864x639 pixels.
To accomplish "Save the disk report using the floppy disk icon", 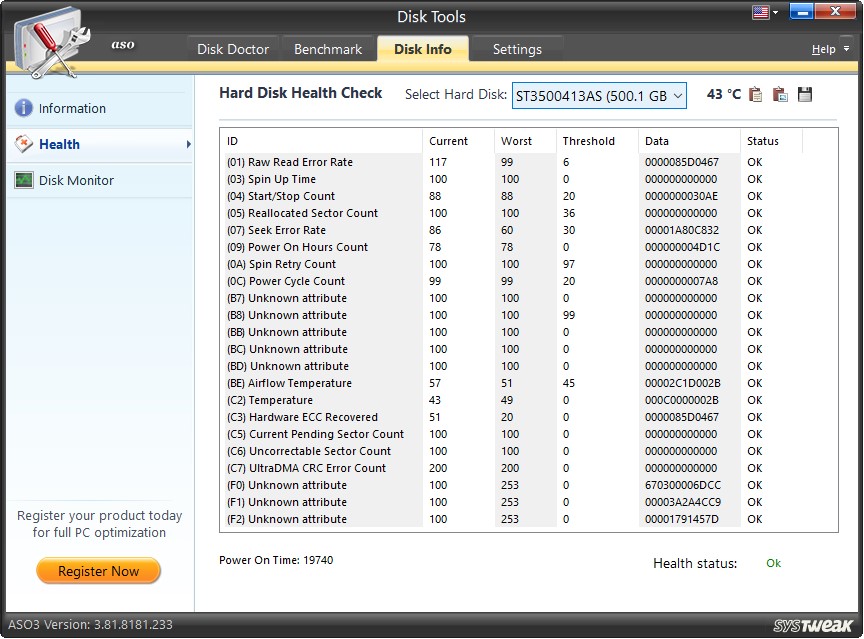I will pos(804,93).
